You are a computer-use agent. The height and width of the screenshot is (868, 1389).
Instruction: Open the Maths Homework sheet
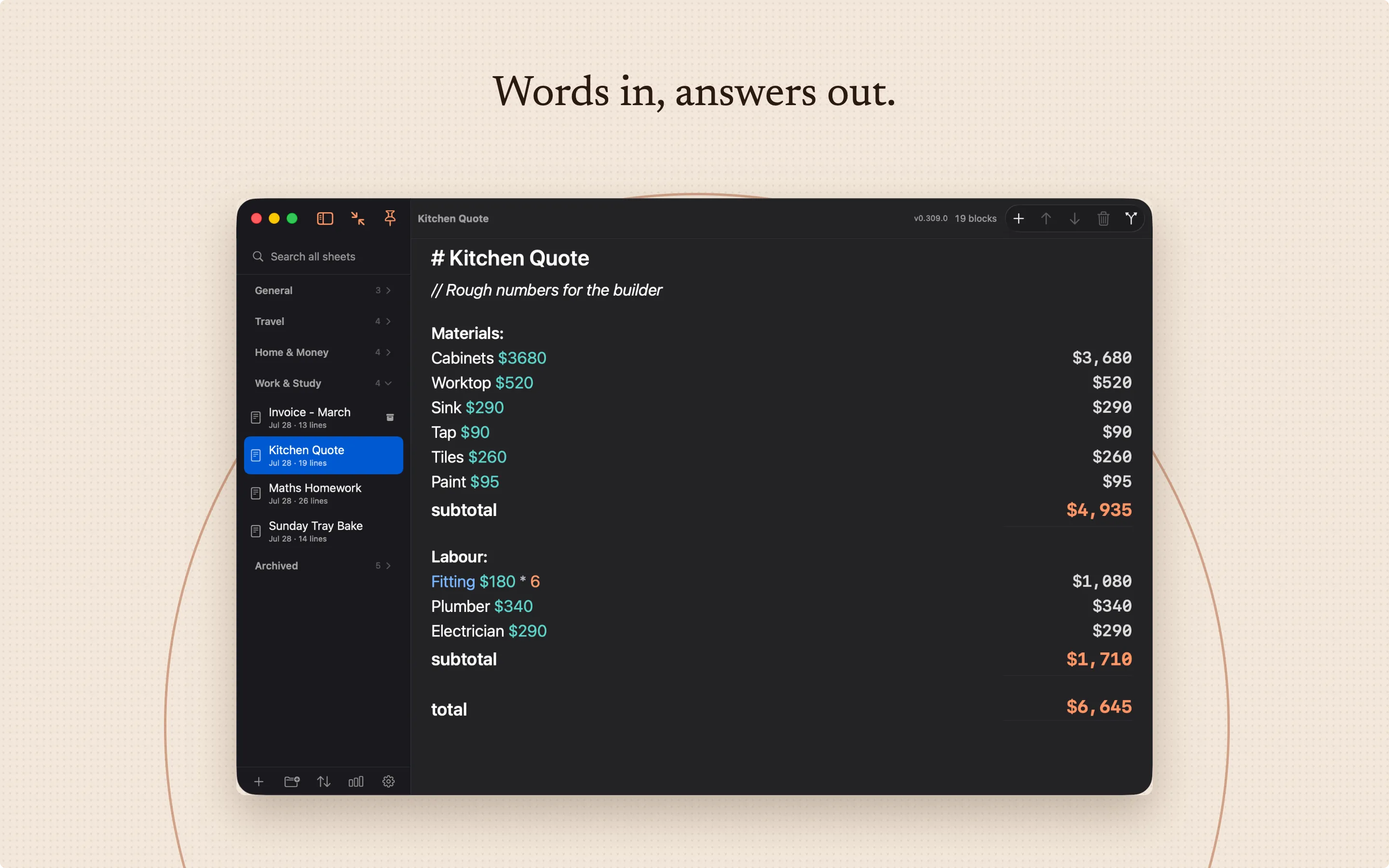[x=324, y=493]
